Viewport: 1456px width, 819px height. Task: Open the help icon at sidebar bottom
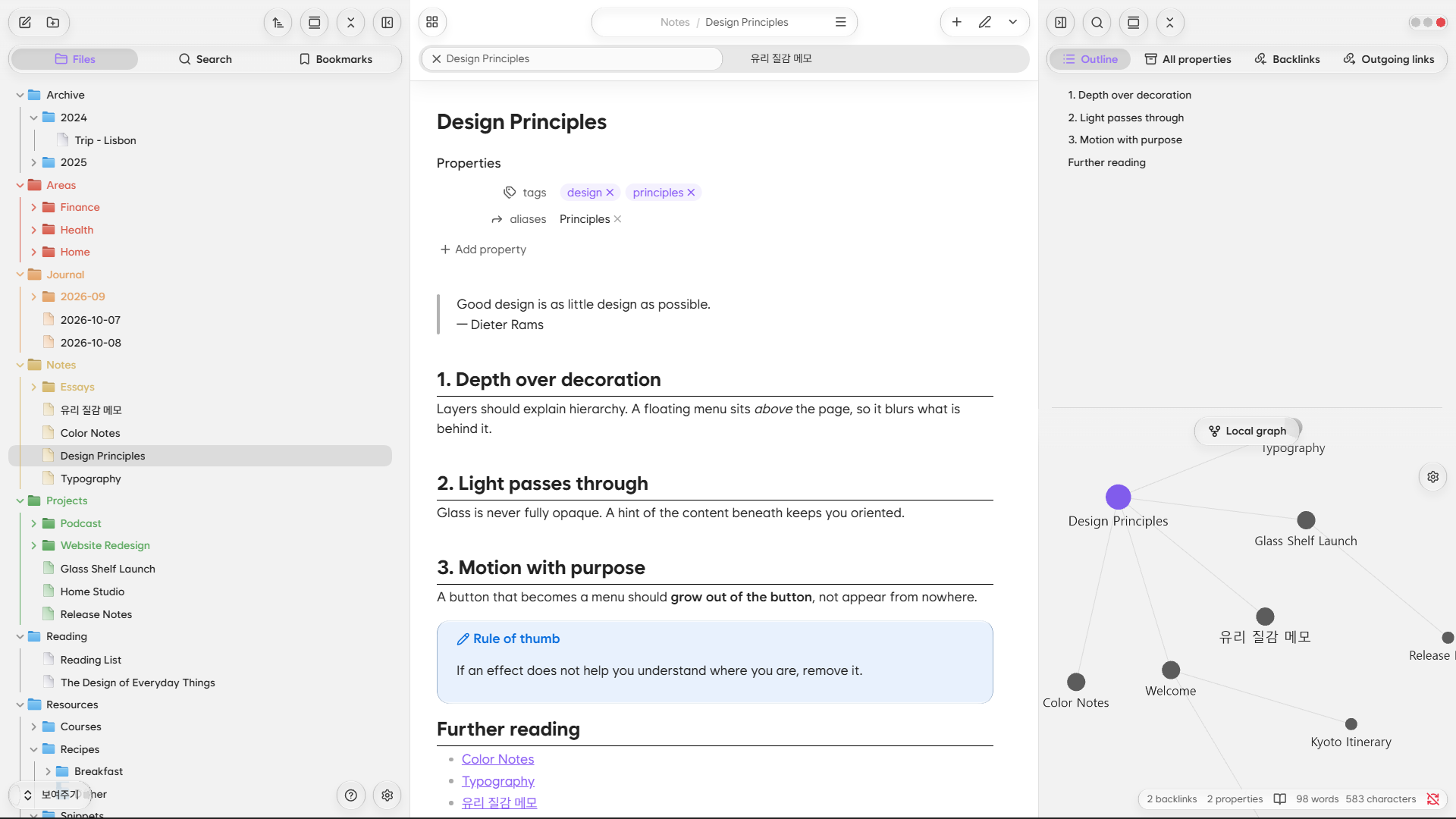tap(351, 795)
